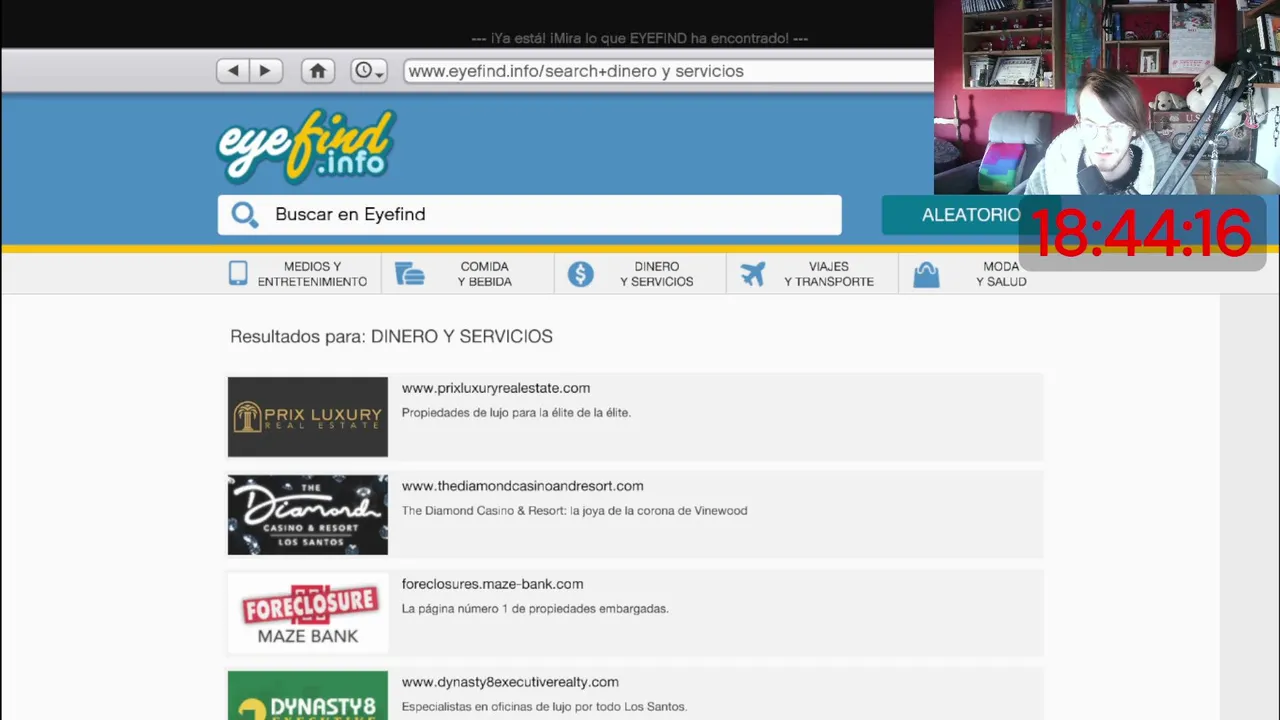Select the Resultados para: DINERO Y SERVICIOS heading

[391, 336]
